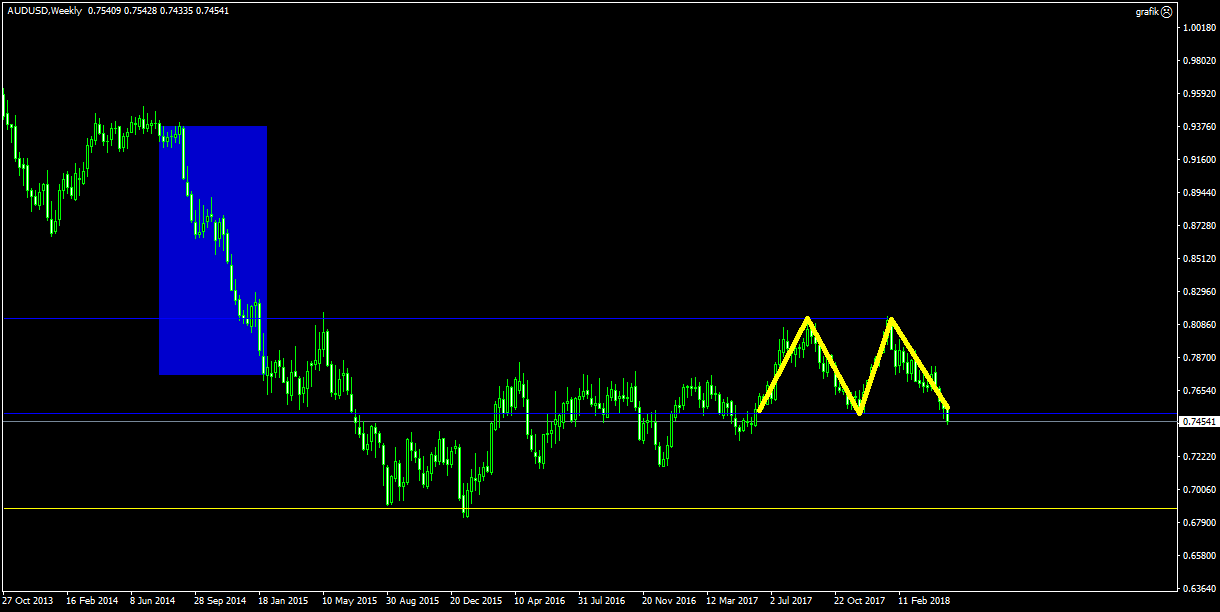Click the 12 Mar 2017 date label
The height and width of the screenshot is (612, 1220).
tap(732, 602)
